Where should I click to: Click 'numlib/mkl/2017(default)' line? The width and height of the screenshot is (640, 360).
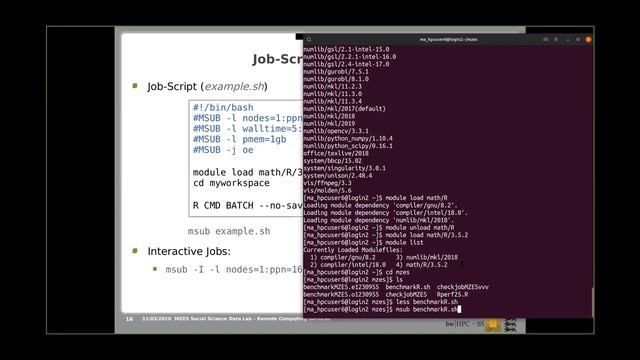pos(344,109)
